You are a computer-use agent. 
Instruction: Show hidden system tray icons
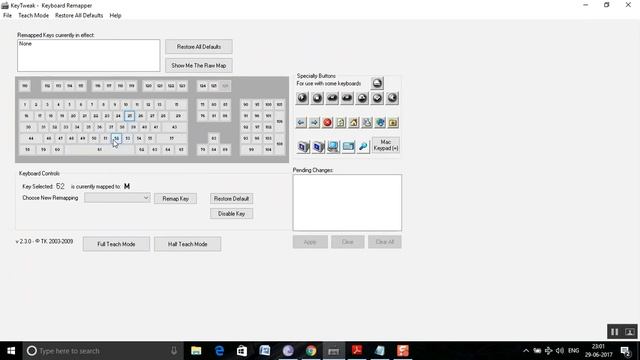point(526,351)
